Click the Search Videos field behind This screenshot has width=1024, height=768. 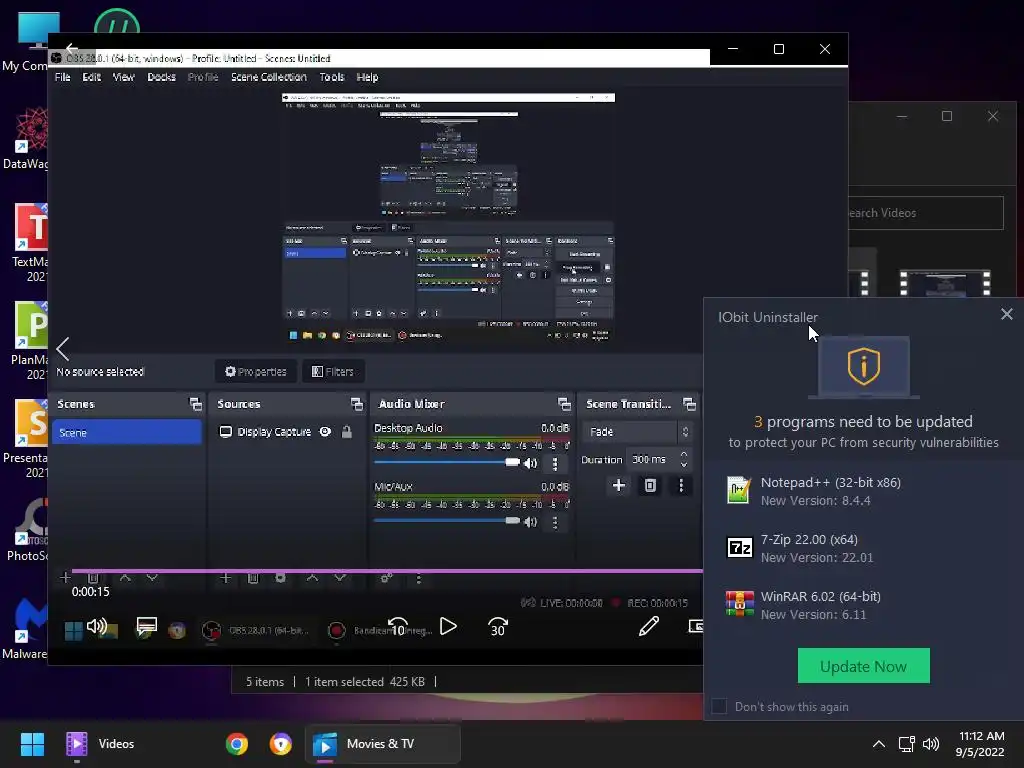coord(926,213)
